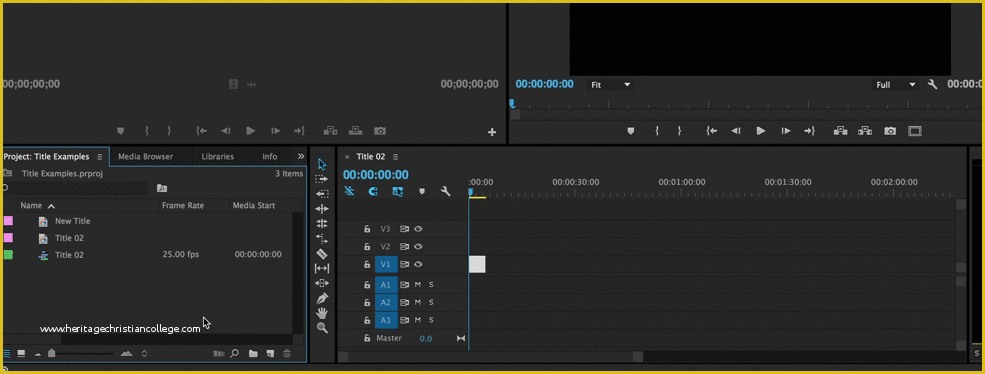985x374 pixels.
Task: Select the Razor tool
Action: point(322,254)
